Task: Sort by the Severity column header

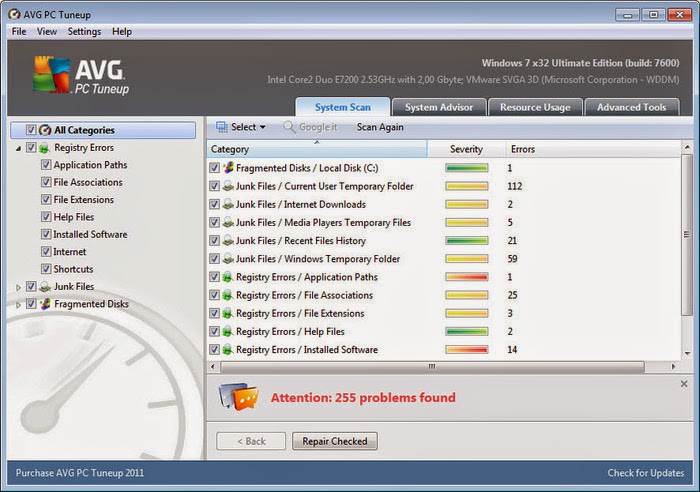Action: [467, 149]
